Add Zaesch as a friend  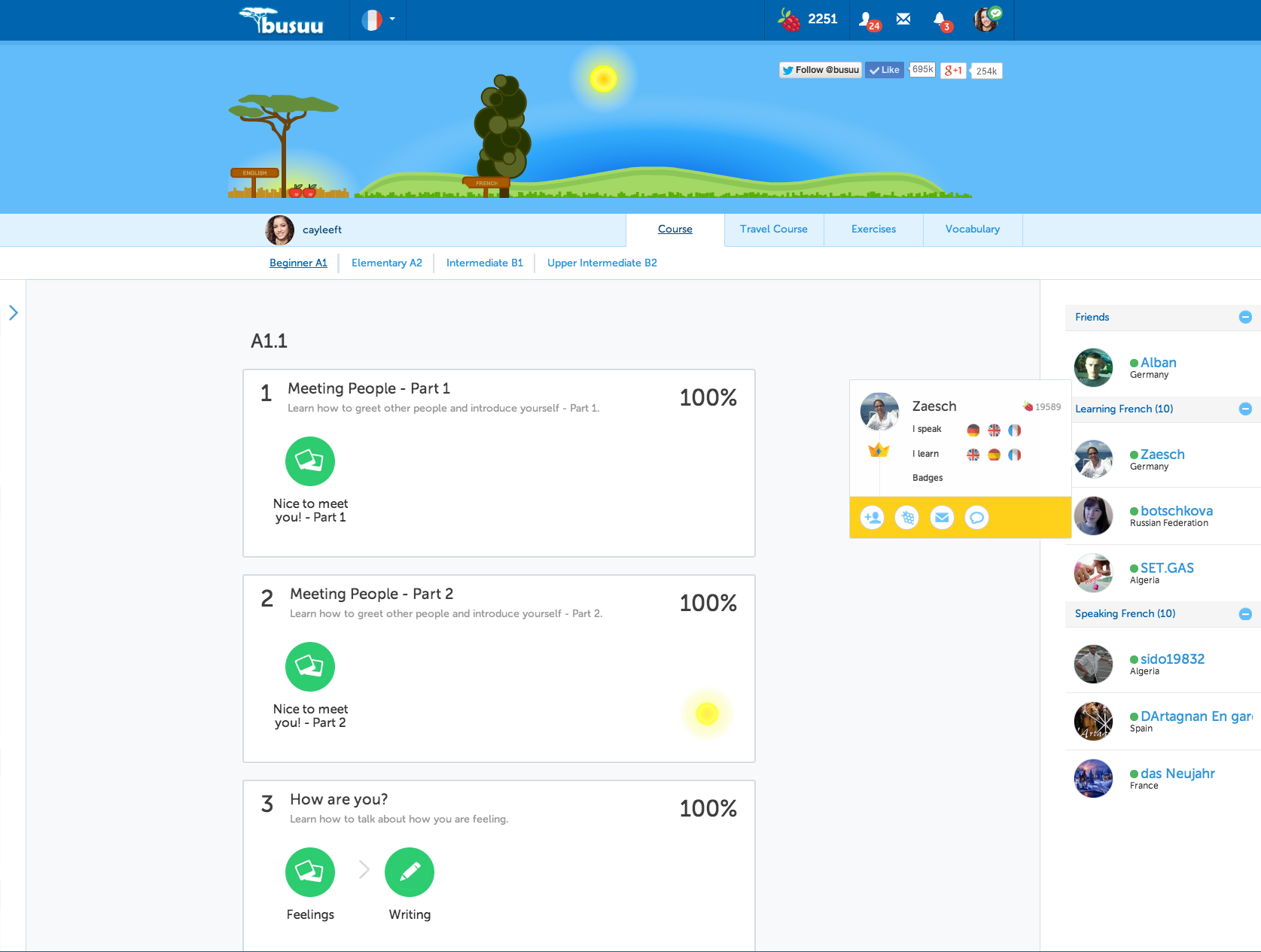[x=872, y=517]
